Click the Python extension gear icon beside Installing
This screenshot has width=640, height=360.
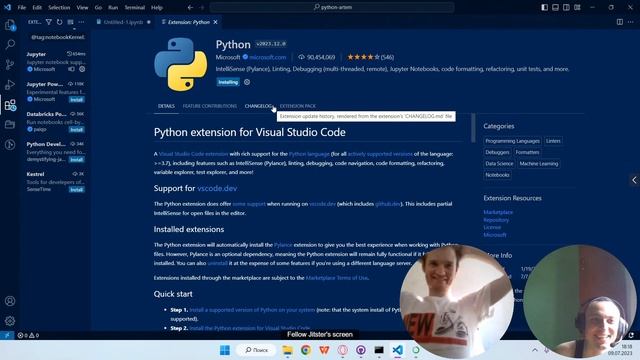click(x=247, y=82)
